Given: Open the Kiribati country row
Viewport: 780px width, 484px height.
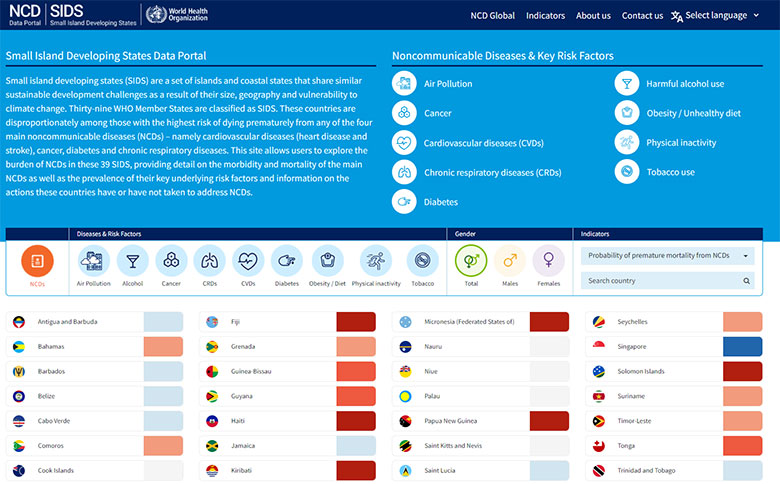Looking at the screenshot, I should pos(288,471).
